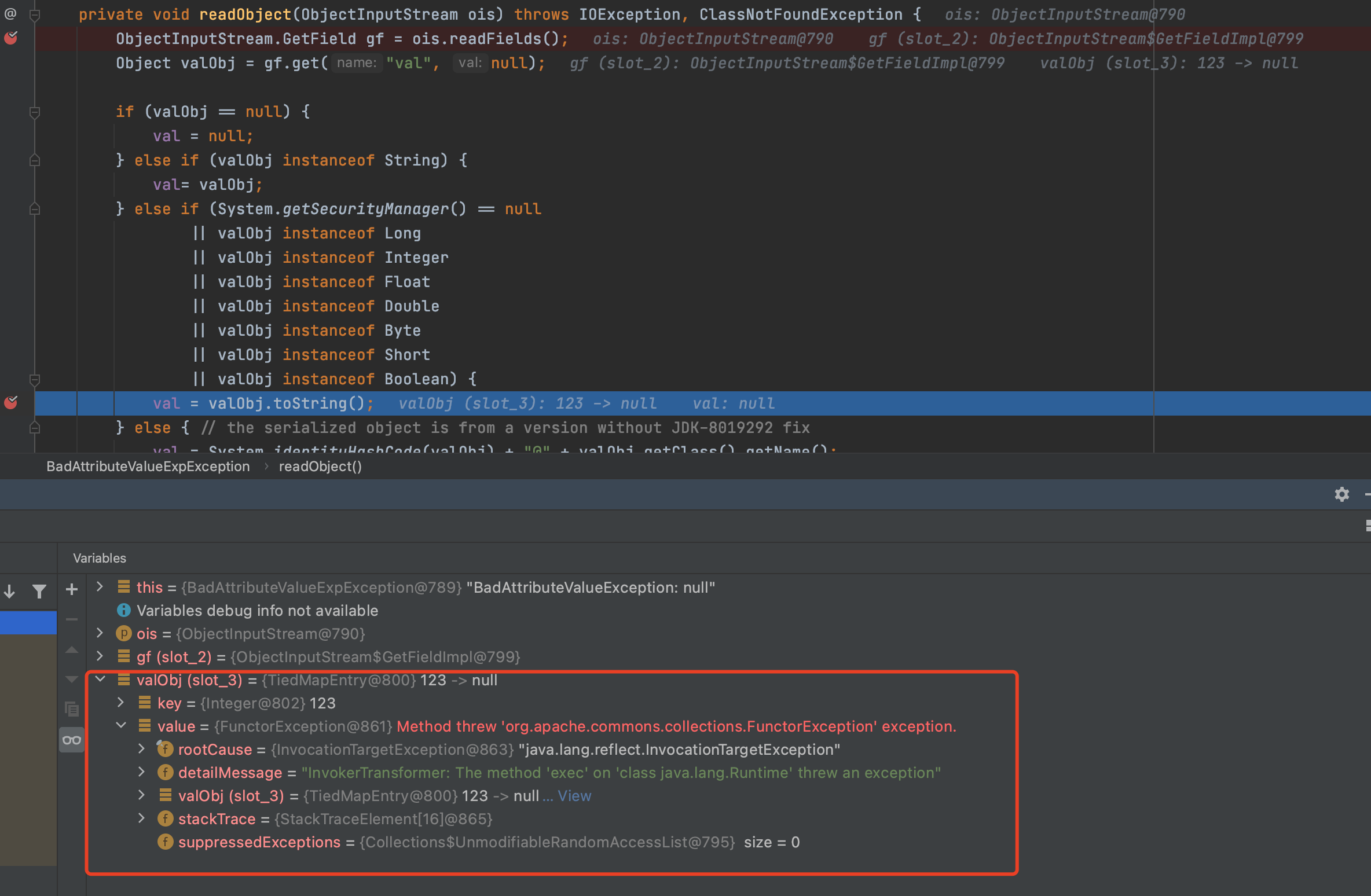Collapse the top-level 'valObj (slot_3)' node
The width and height of the screenshot is (1371, 896).
click(100, 679)
